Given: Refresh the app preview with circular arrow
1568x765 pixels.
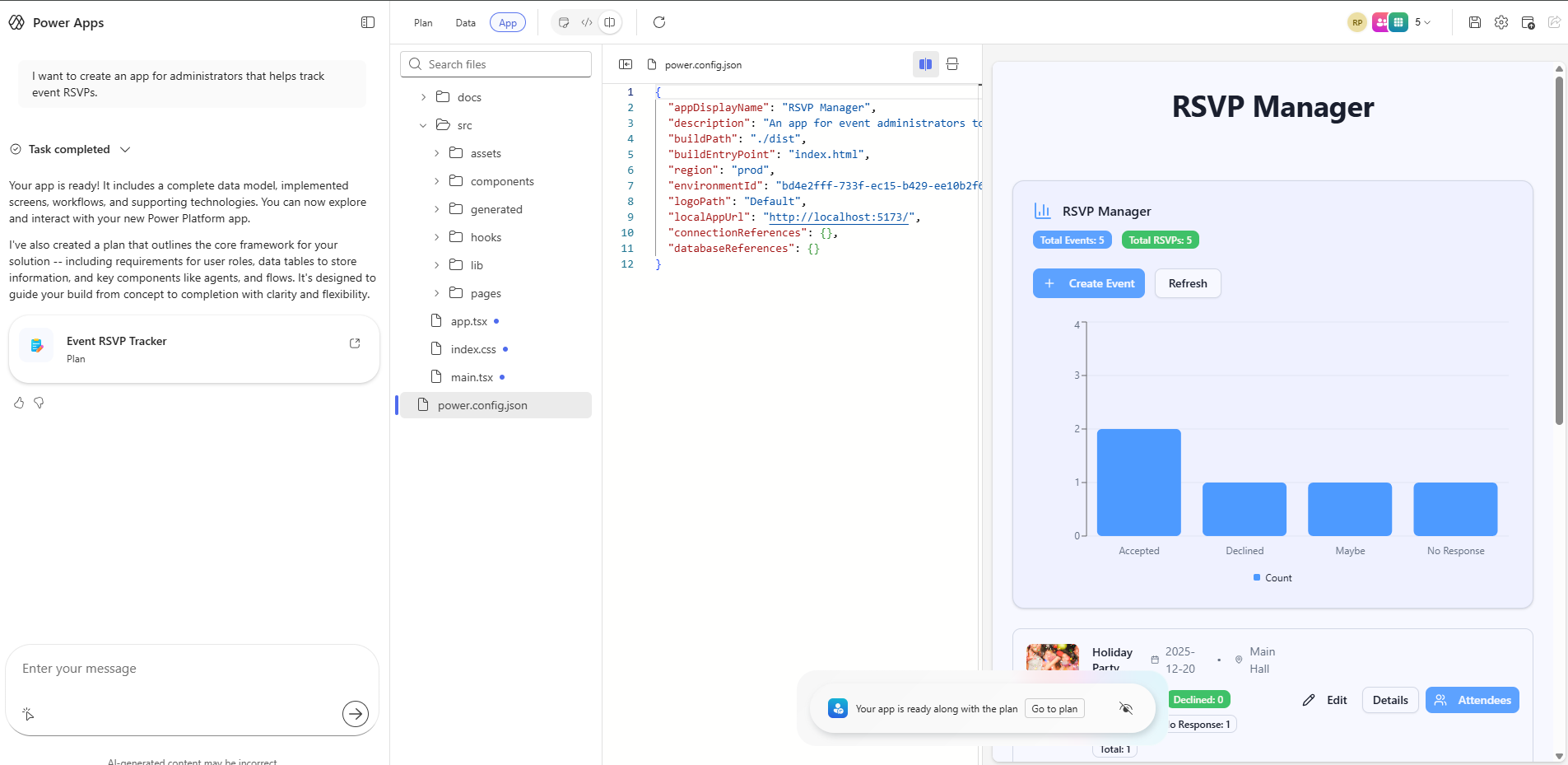Looking at the screenshot, I should (x=659, y=23).
